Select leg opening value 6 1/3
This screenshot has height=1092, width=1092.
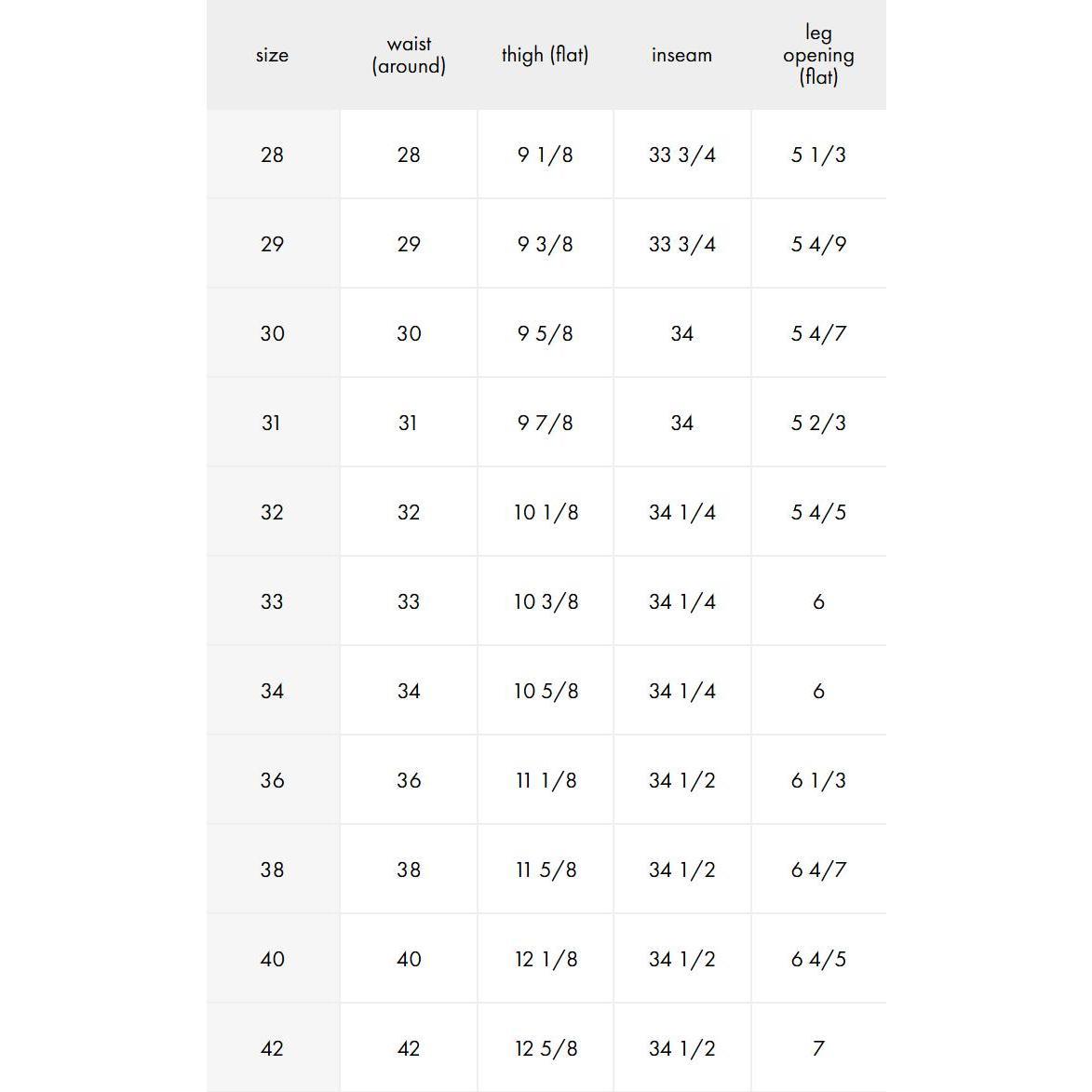pyautogui.click(x=818, y=780)
